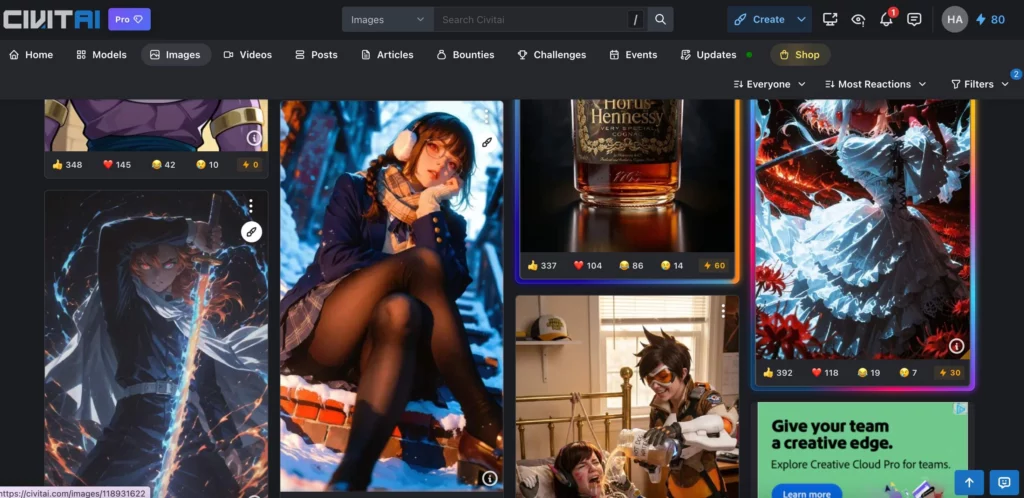Click the 80 Buzz balance

990,20
